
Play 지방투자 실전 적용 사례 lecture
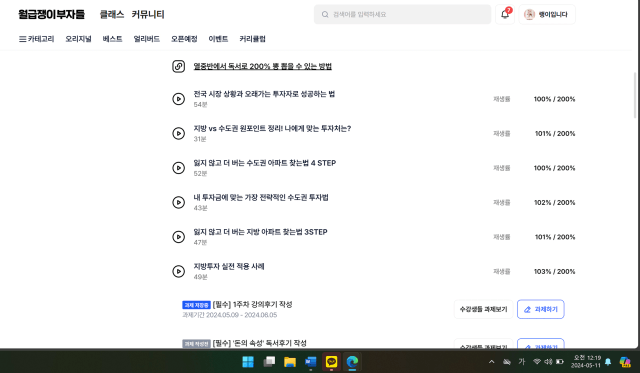(178, 271)
